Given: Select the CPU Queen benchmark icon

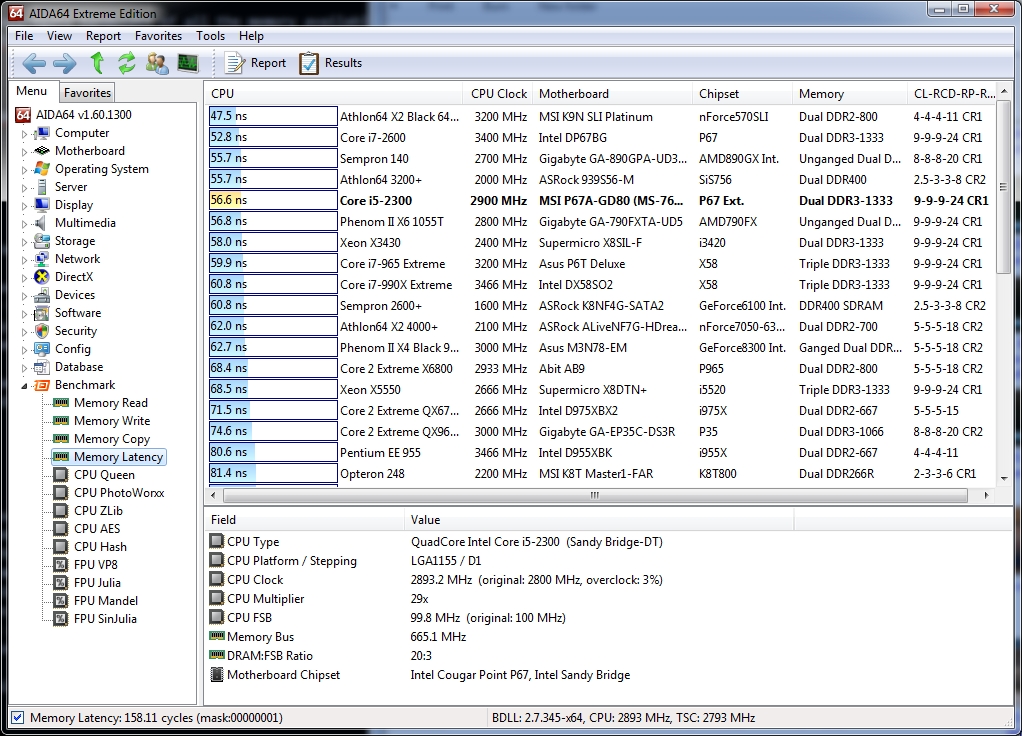Looking at the screenshot, I should click(x=61, y=475).
